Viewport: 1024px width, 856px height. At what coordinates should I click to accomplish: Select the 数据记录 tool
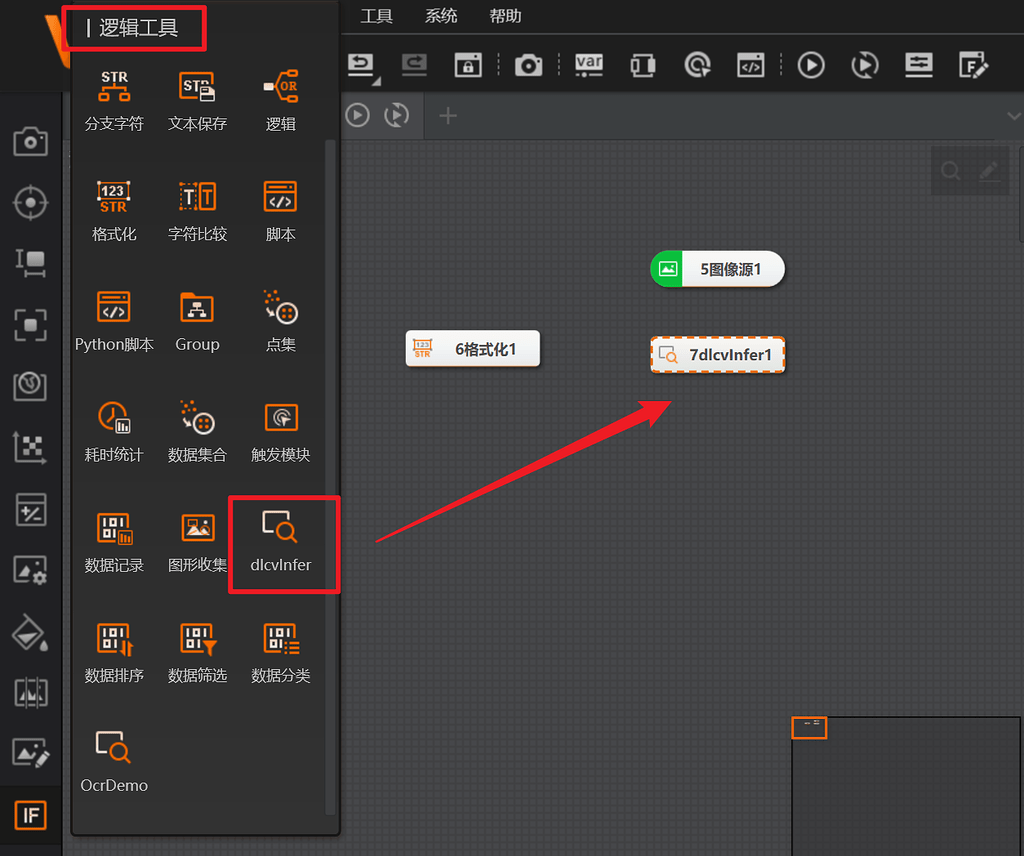click(x=114, y=541)
